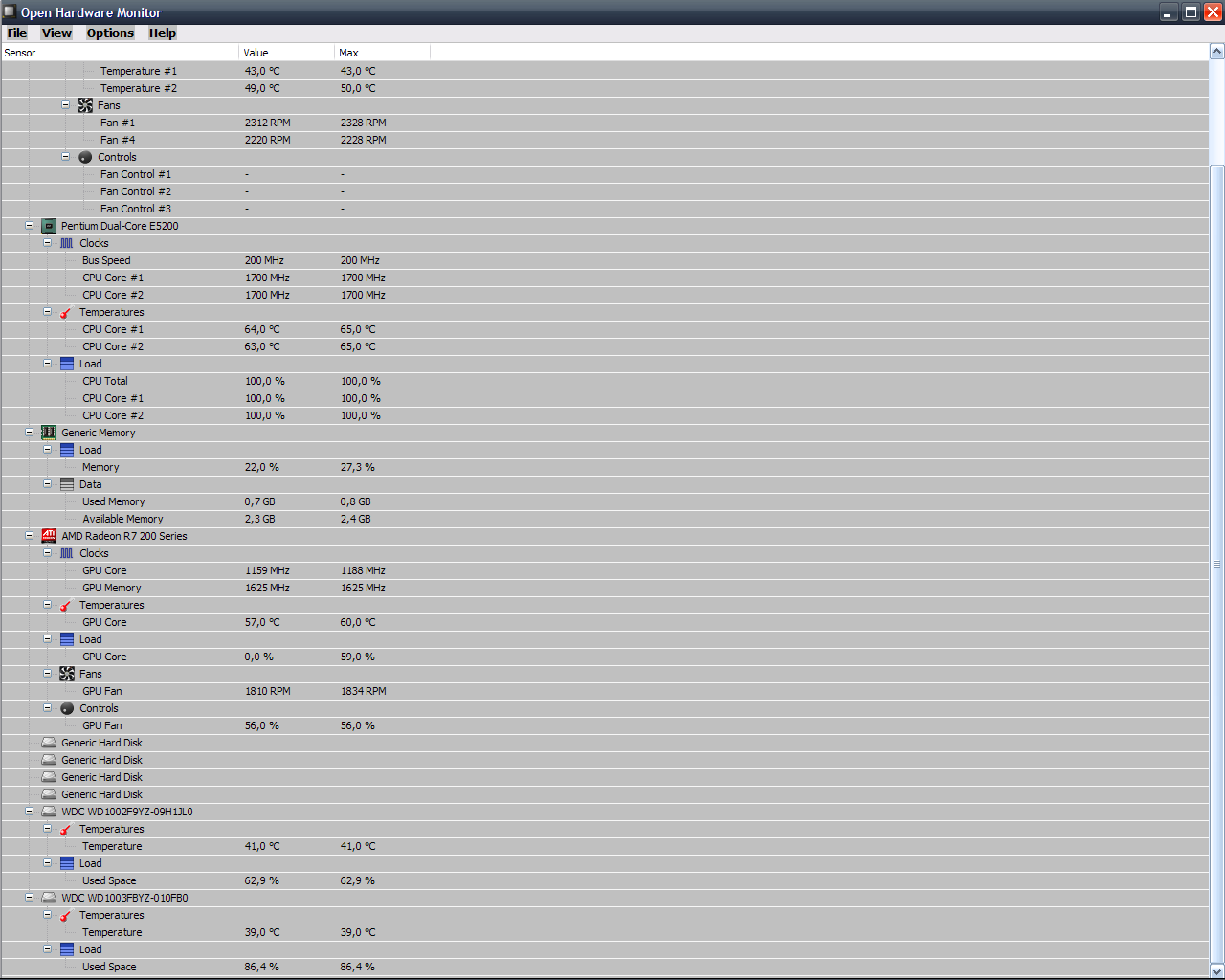Collapse the Pentium Dual-Core E5200 node
Image resolution: width=1225 pixels, height=980 pixels.
pyautogui.click(x=29, y=226)
